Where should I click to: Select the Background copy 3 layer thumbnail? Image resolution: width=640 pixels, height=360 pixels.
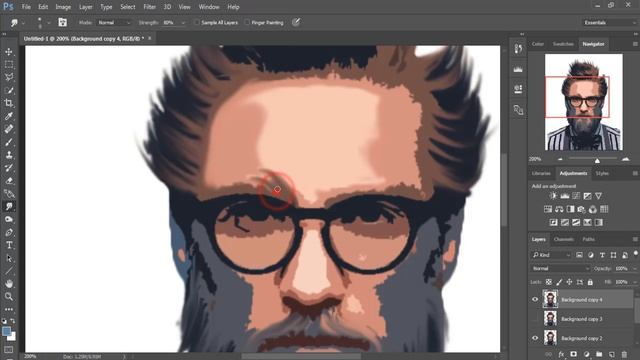pyautogui.click(x=550, y=319)
